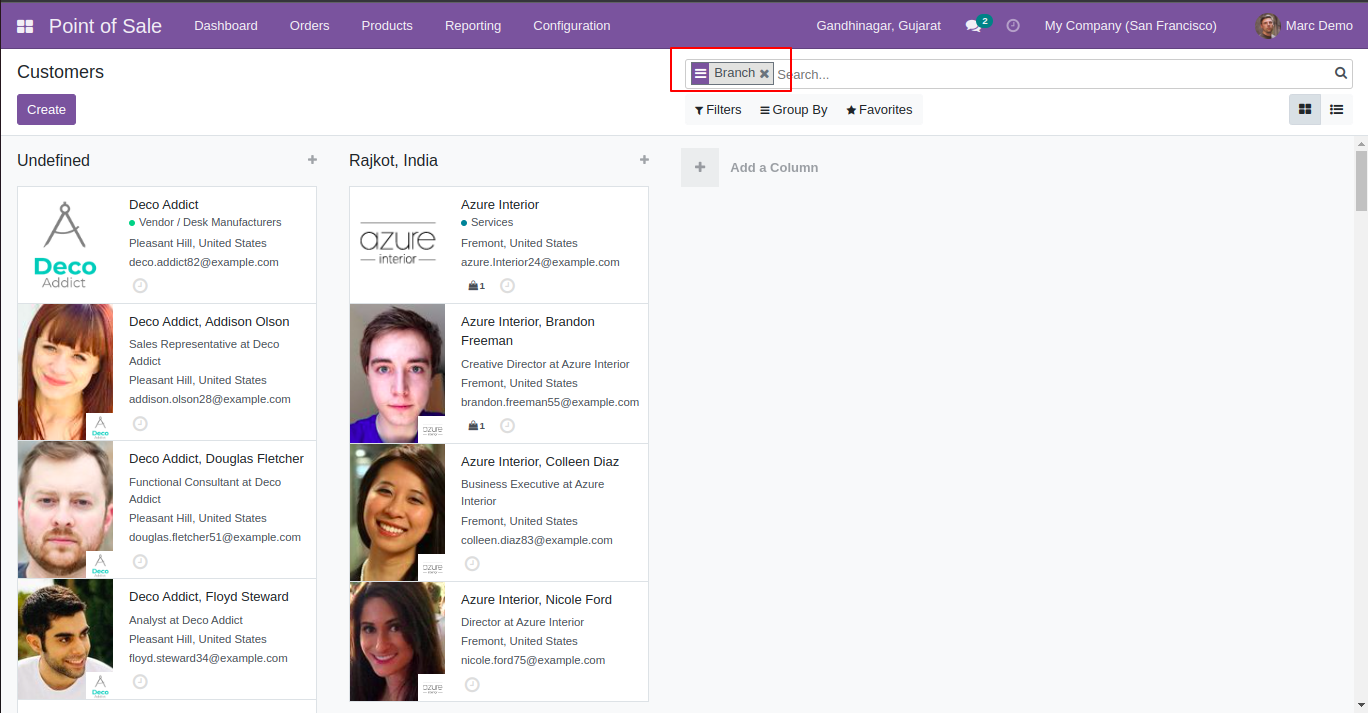Open Azure Interior, Colleen Diaz card
This screenshot has height=713, width=1368.
tap(499, 512)
